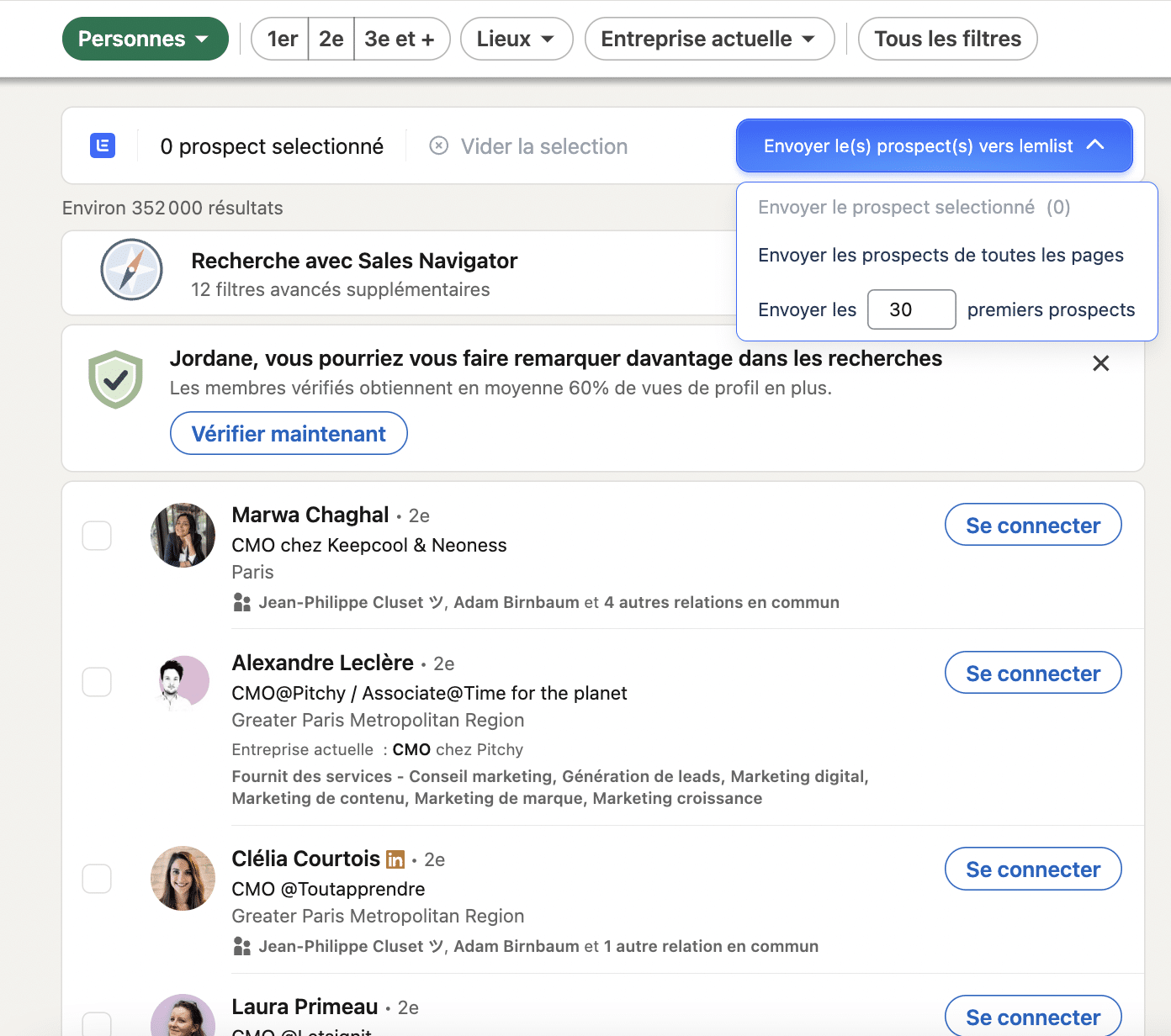Click mutual connections icon under Clélia Courtois

click(x=242, y=946)
